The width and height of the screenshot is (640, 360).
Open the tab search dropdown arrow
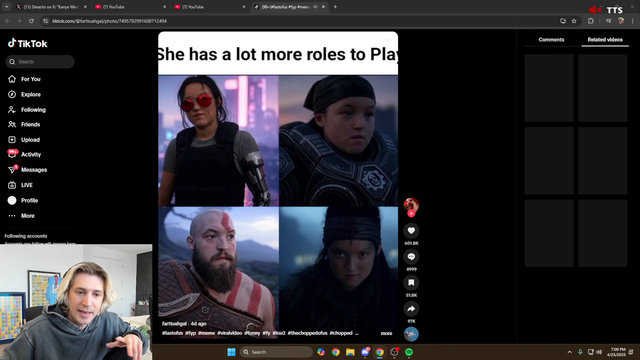coord(7,7)
